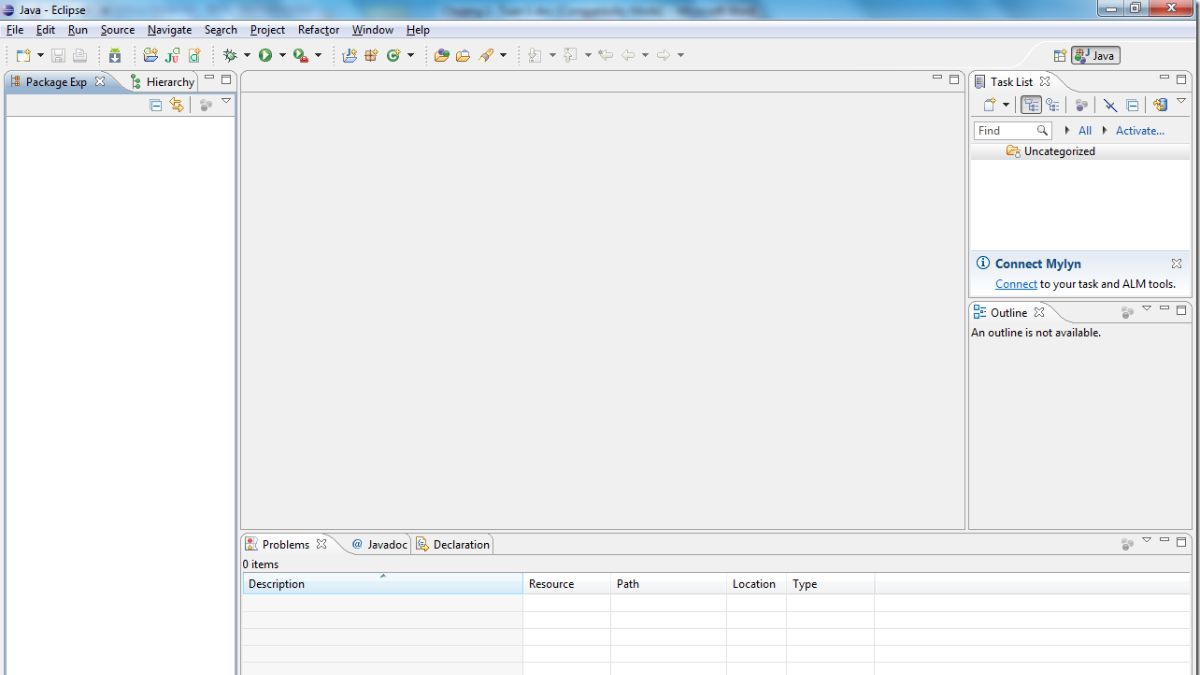Click the All working set link
The image size is (1200, 675).
tap(1085, 131)
